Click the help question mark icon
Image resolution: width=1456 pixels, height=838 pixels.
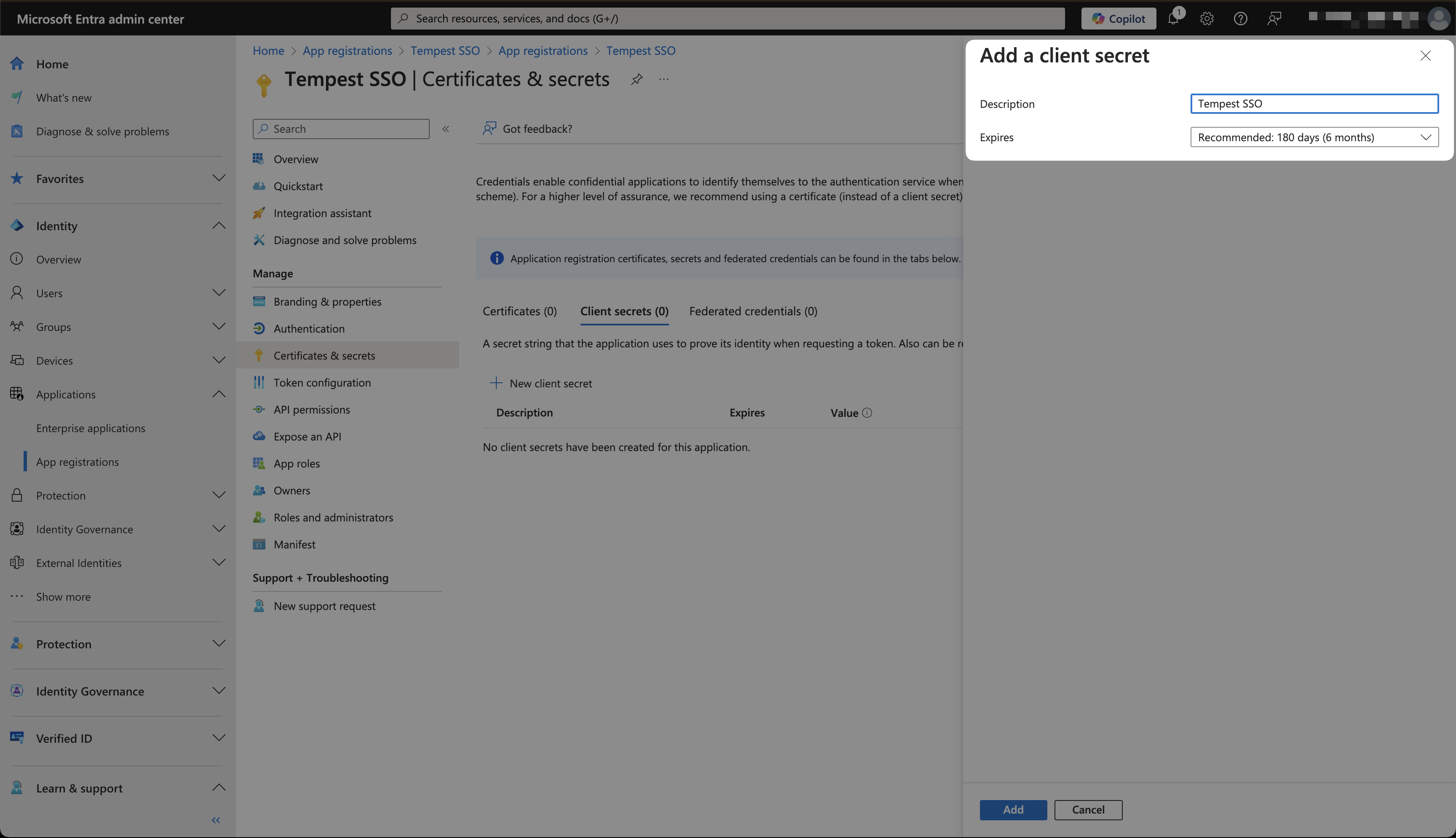[x=1240, y=19]
